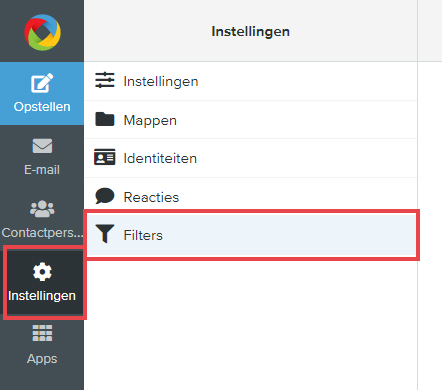This screenshot has width=442, height=390.
Task: Open the E-mail envelope icon
Action: click(x=42, y=146)
